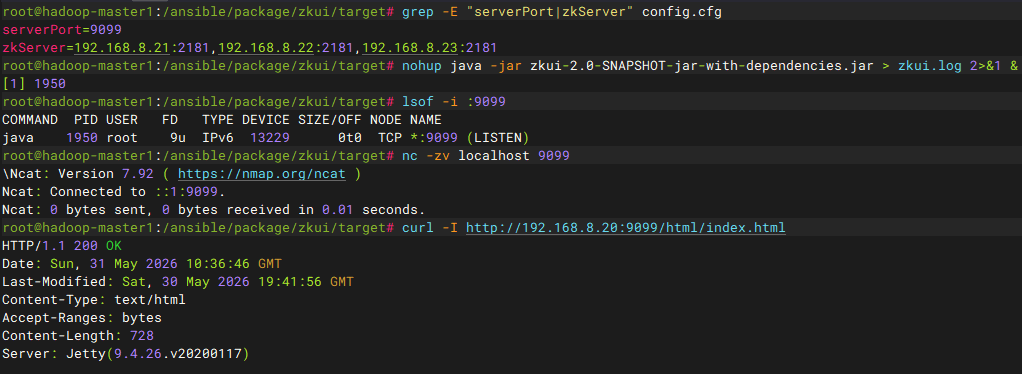Click the lsof -i :9099 command
Viewport: 1022px width, 374px height.
click(453, 102)
